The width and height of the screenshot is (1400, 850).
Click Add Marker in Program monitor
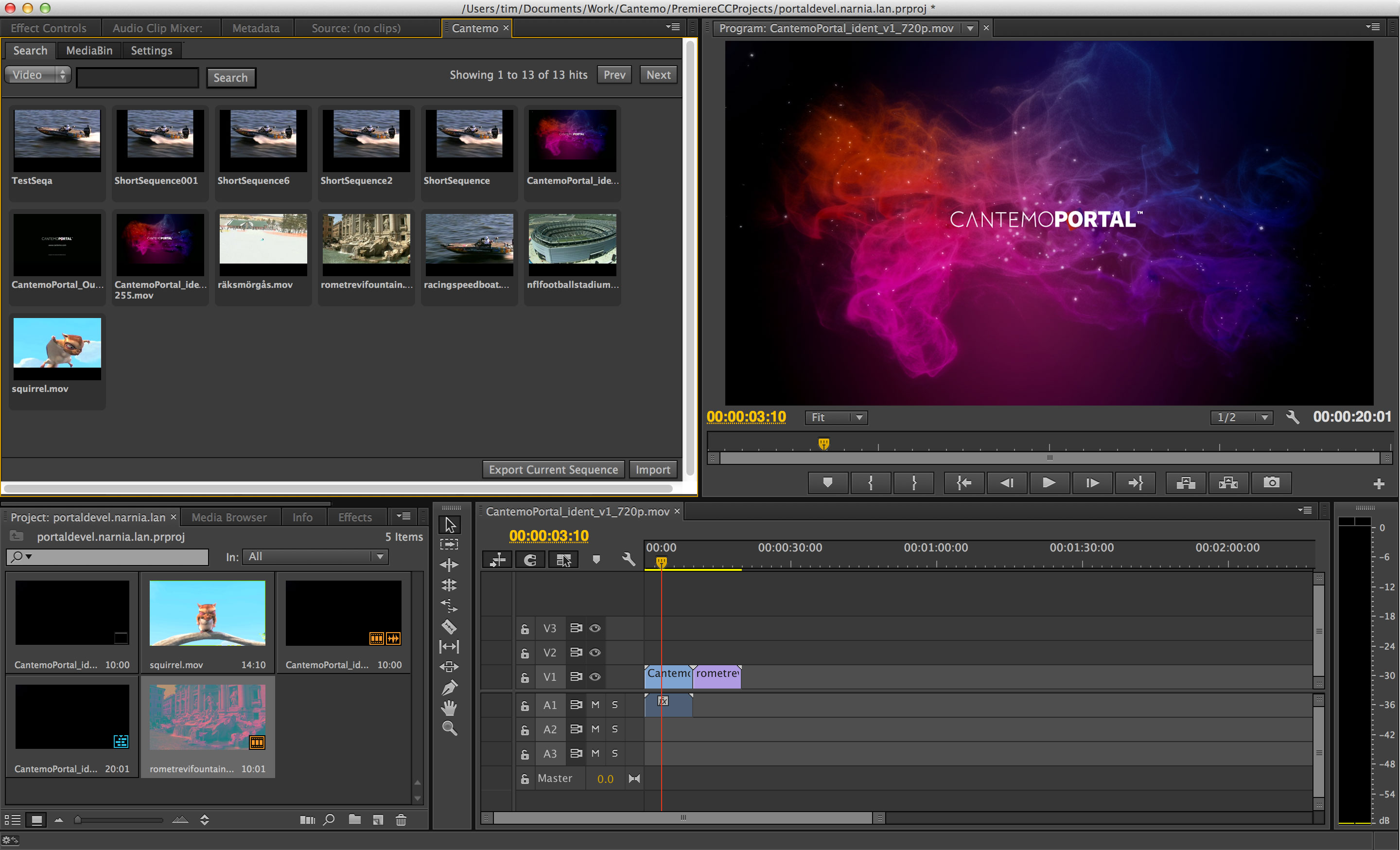pyautogui.click(x=827, y=483)
